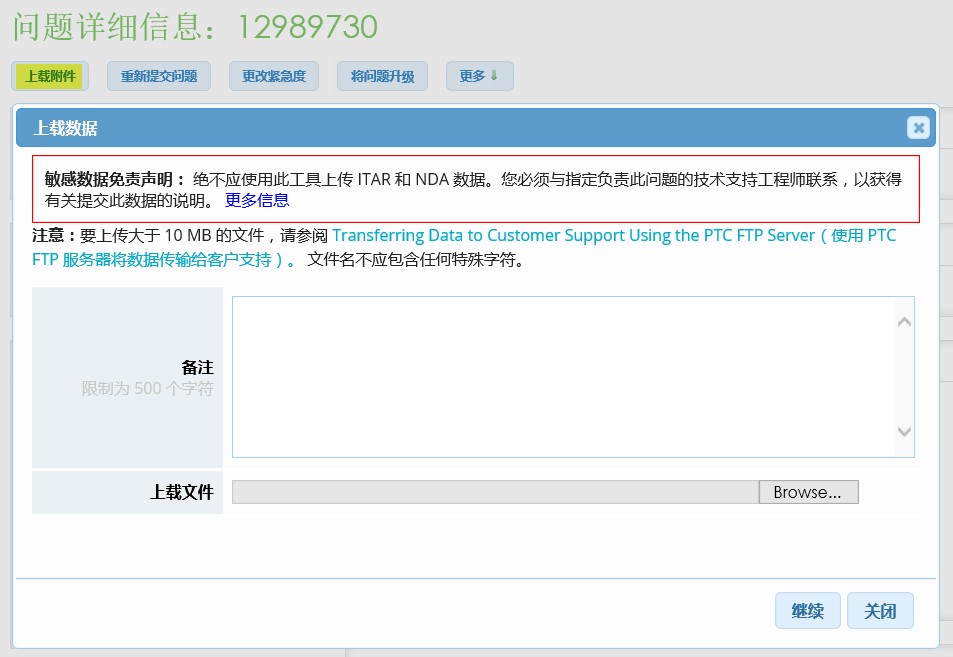This screenshot has width=953, height=657.
Task: Click 关闭 to cancel the upload
Action: click(x=880, y=610)
